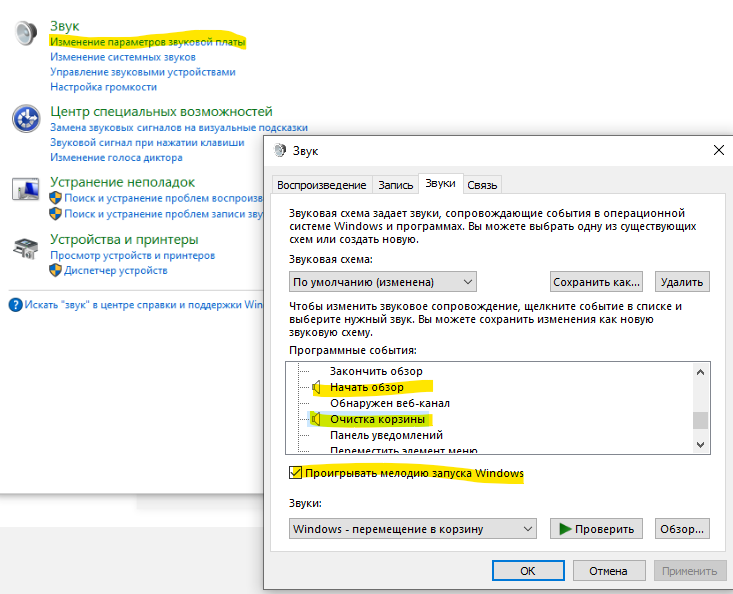733x594 pixels.
Task: Click the blue help question mark icon
Action: point(15,305)
